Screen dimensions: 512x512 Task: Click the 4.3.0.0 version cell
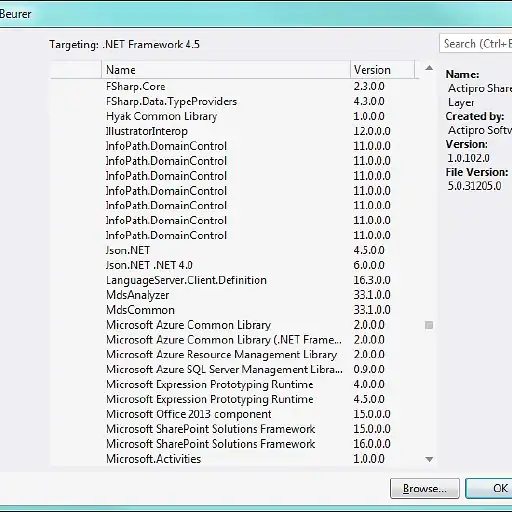(369, 101)
